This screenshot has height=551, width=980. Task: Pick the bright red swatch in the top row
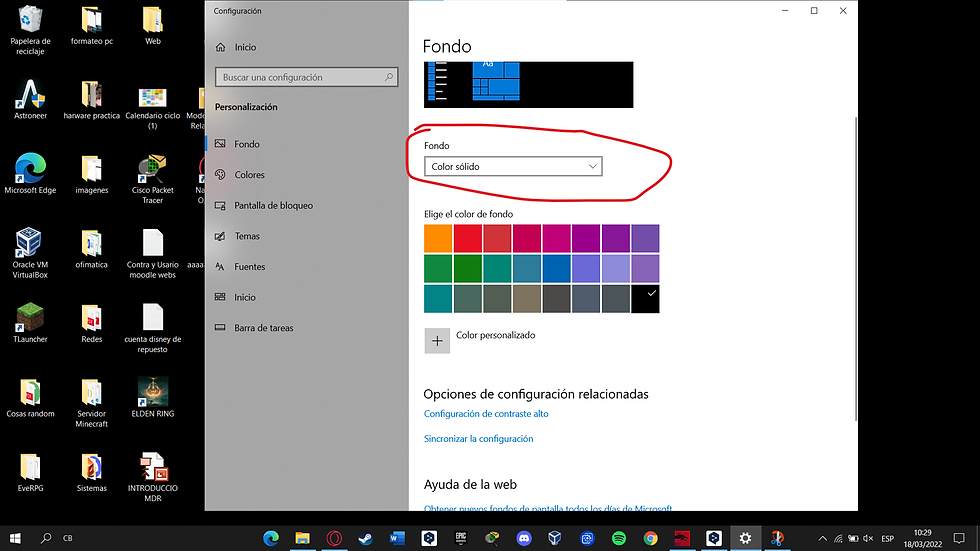(x=468, y=239)
